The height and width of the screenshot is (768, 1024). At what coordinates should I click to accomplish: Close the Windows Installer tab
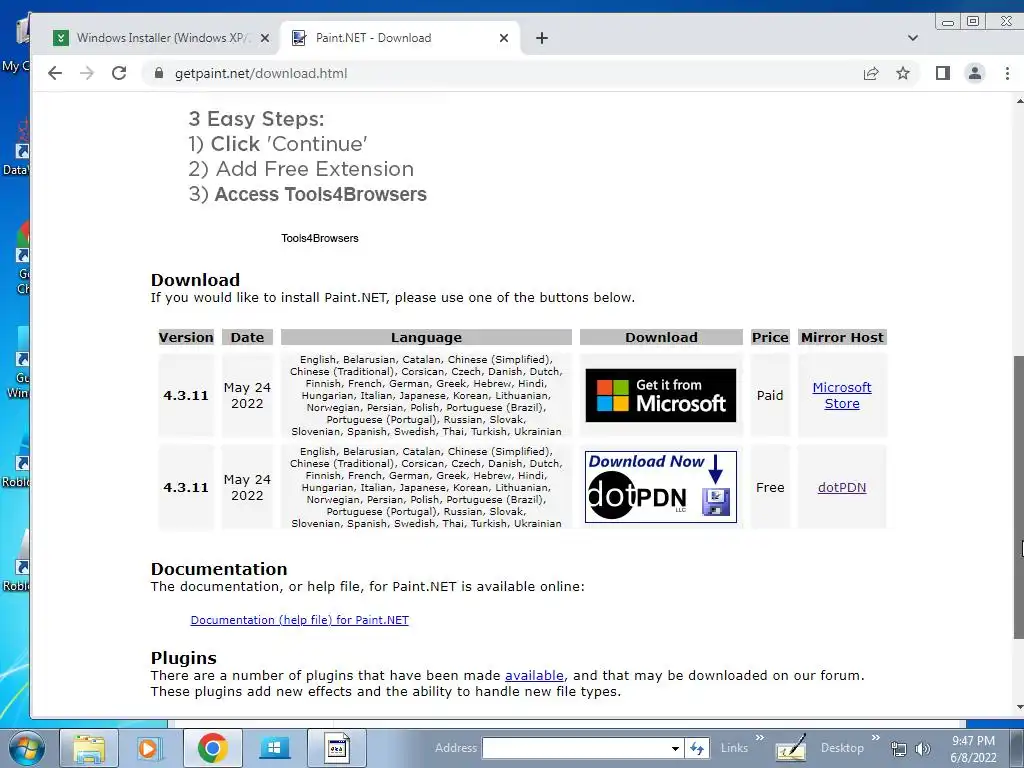click(x=264, y=38)
